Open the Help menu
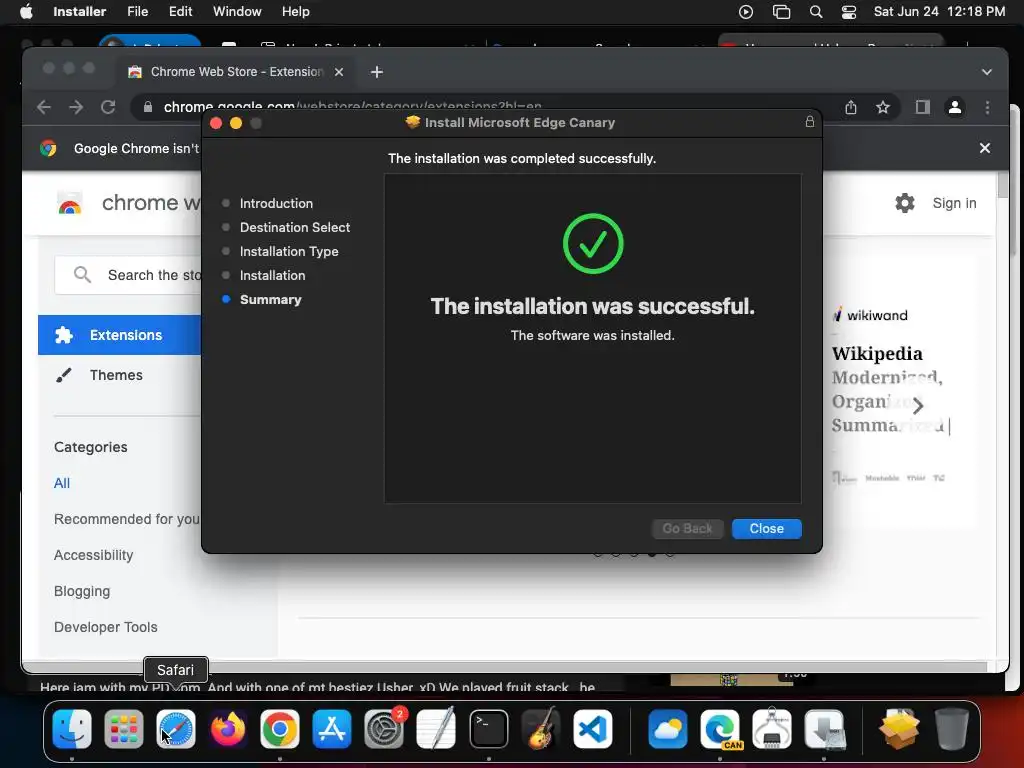This screenshot has width=1024, height=768. [x=295, y=12]
